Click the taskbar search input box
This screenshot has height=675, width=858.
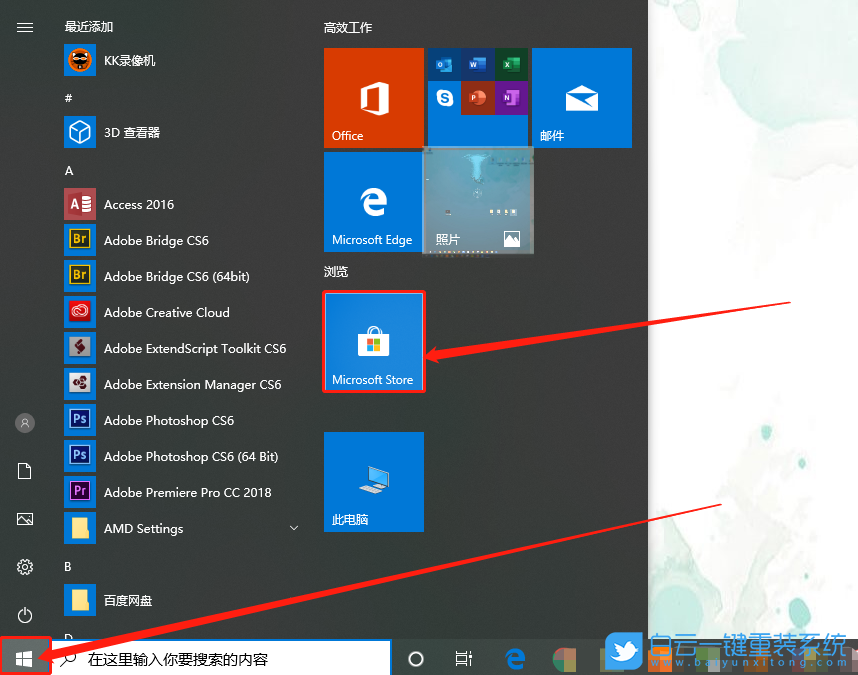pyautogui.click(x=220, y=659)
